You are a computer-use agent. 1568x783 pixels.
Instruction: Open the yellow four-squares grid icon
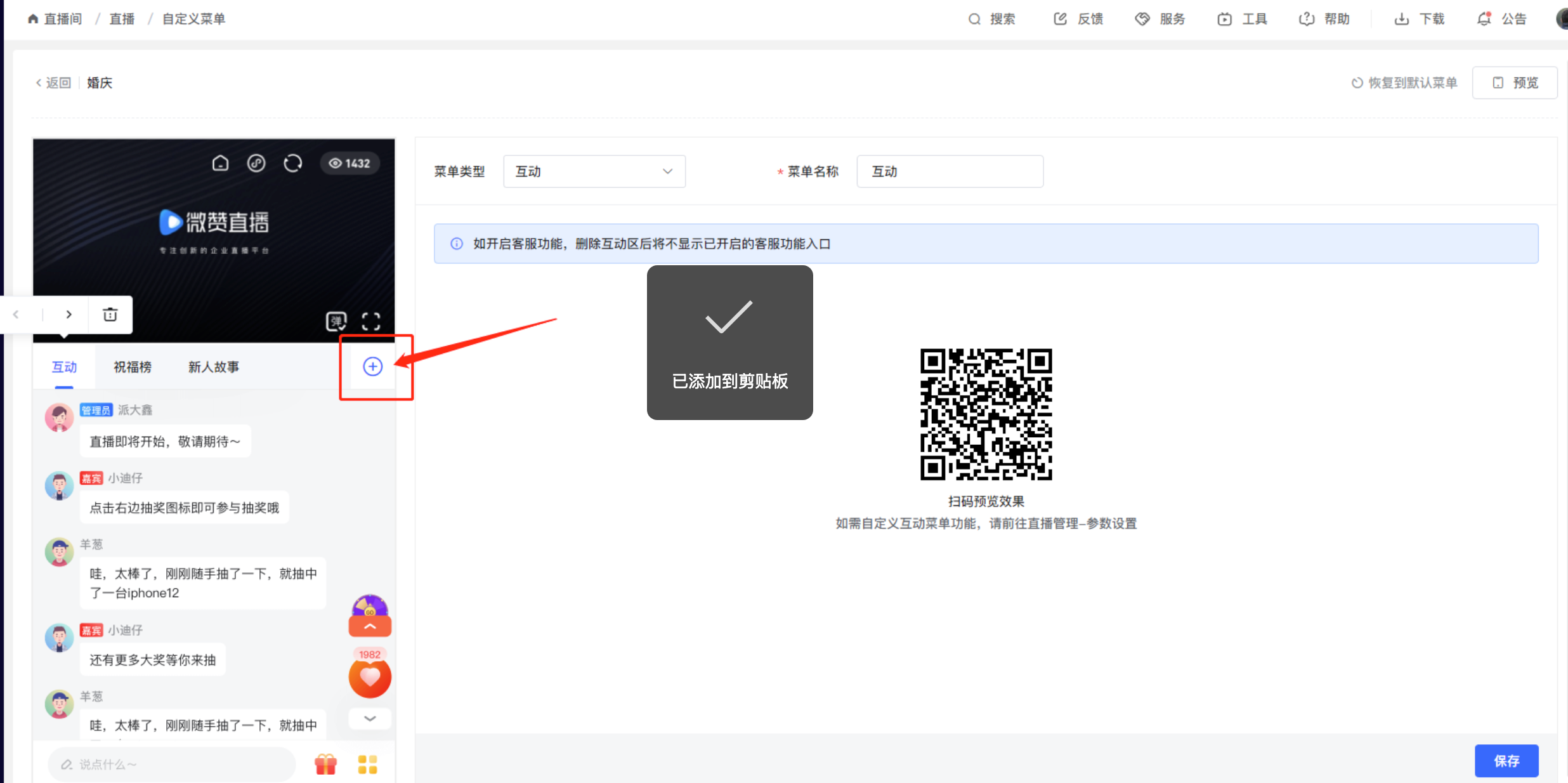[x=367, y=764]
